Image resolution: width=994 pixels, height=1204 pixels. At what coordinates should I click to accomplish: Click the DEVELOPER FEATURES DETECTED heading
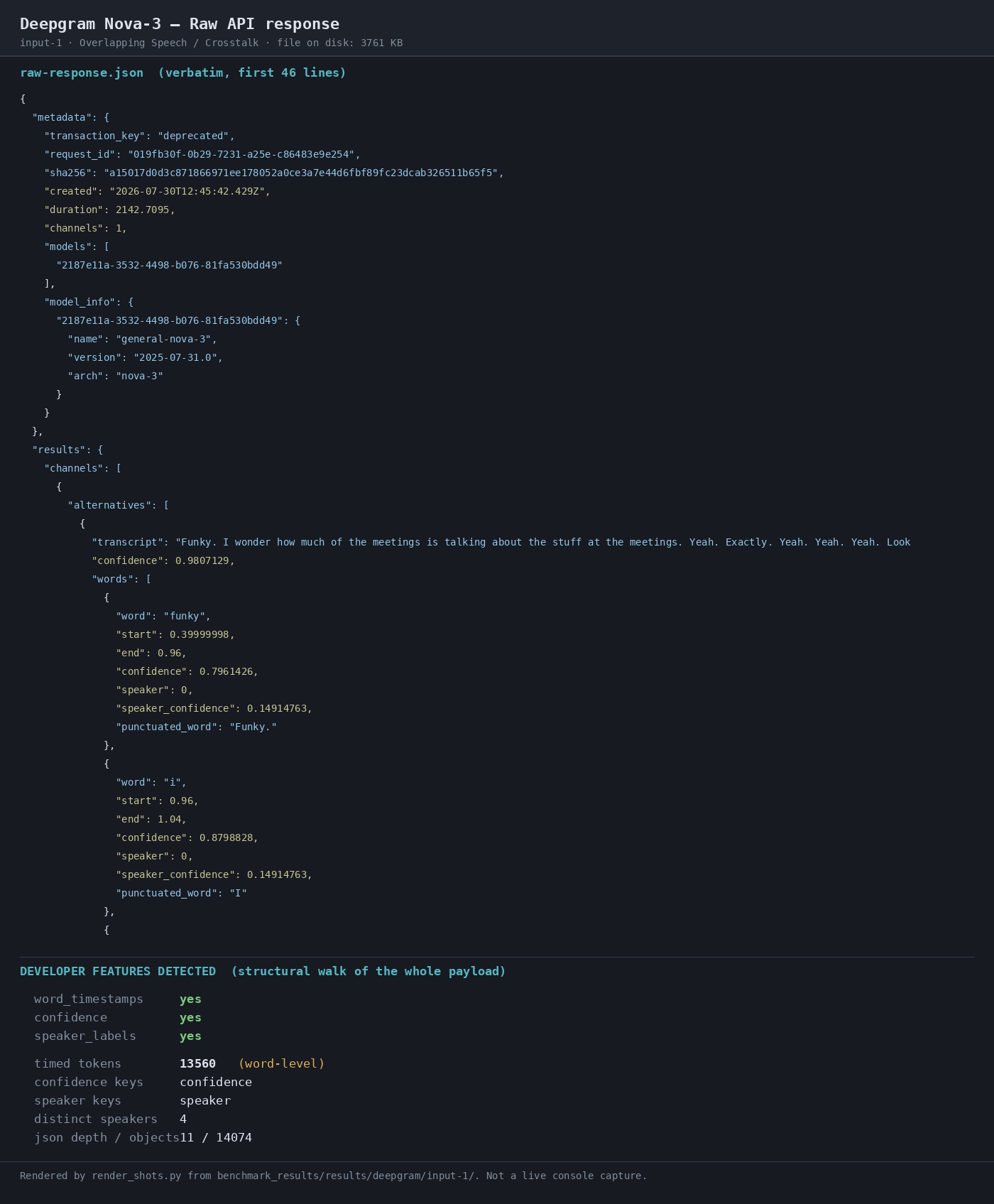click(118, 971)
